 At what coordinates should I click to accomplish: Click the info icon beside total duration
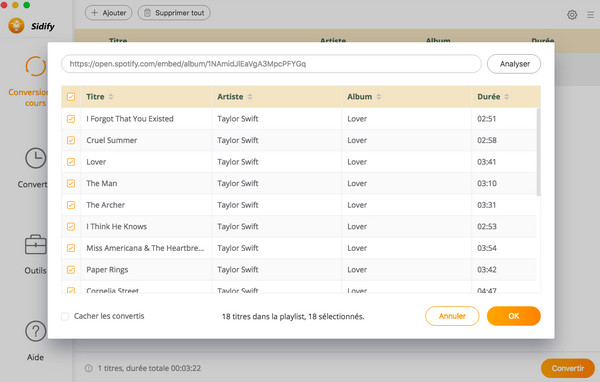88,368
